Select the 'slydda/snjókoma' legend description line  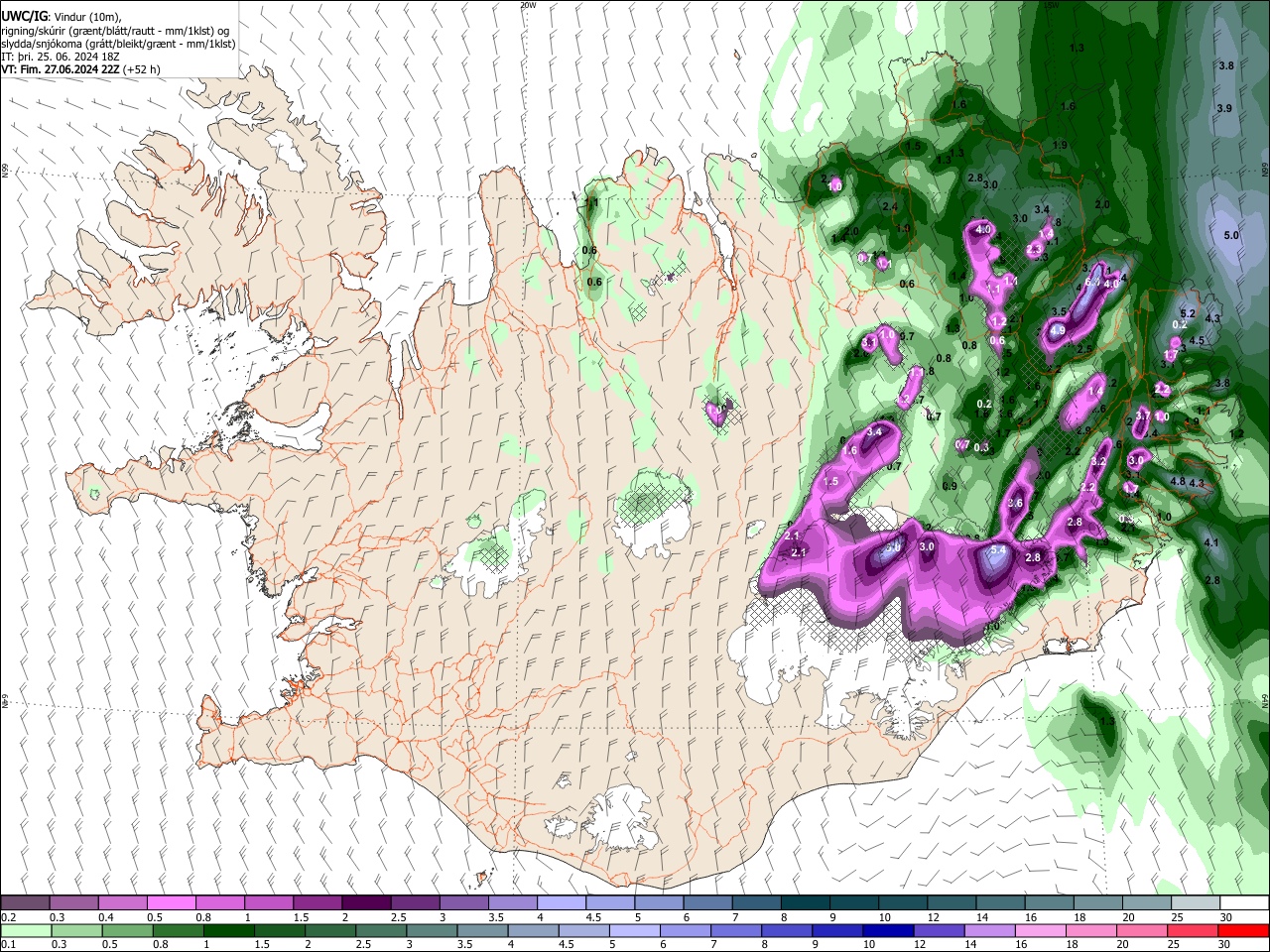click(x=118, y=44)
